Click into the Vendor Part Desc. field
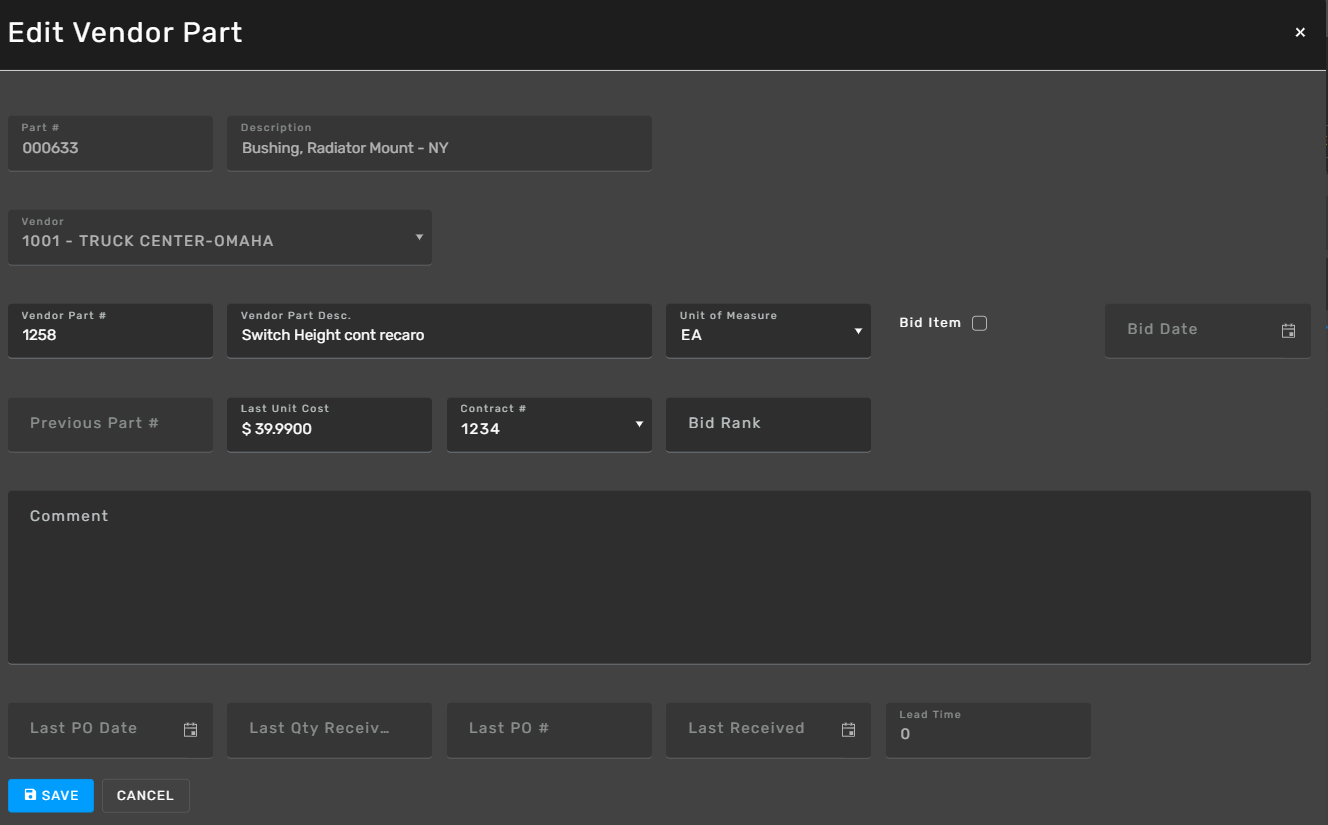The height and width of the screenshot is (825, 1328). tap(439, 330)
